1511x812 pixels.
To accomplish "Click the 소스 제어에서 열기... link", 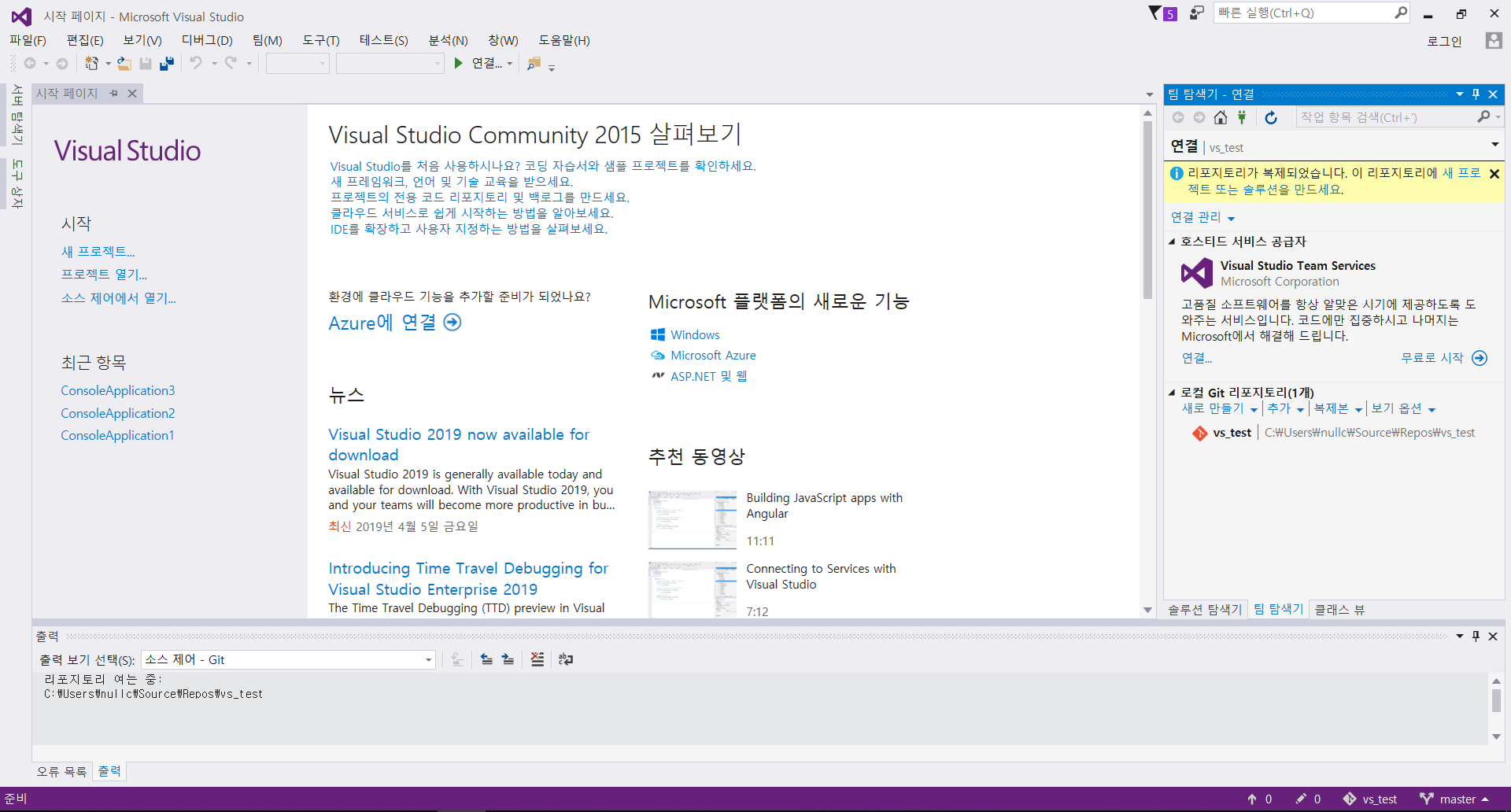I will 119,298.
